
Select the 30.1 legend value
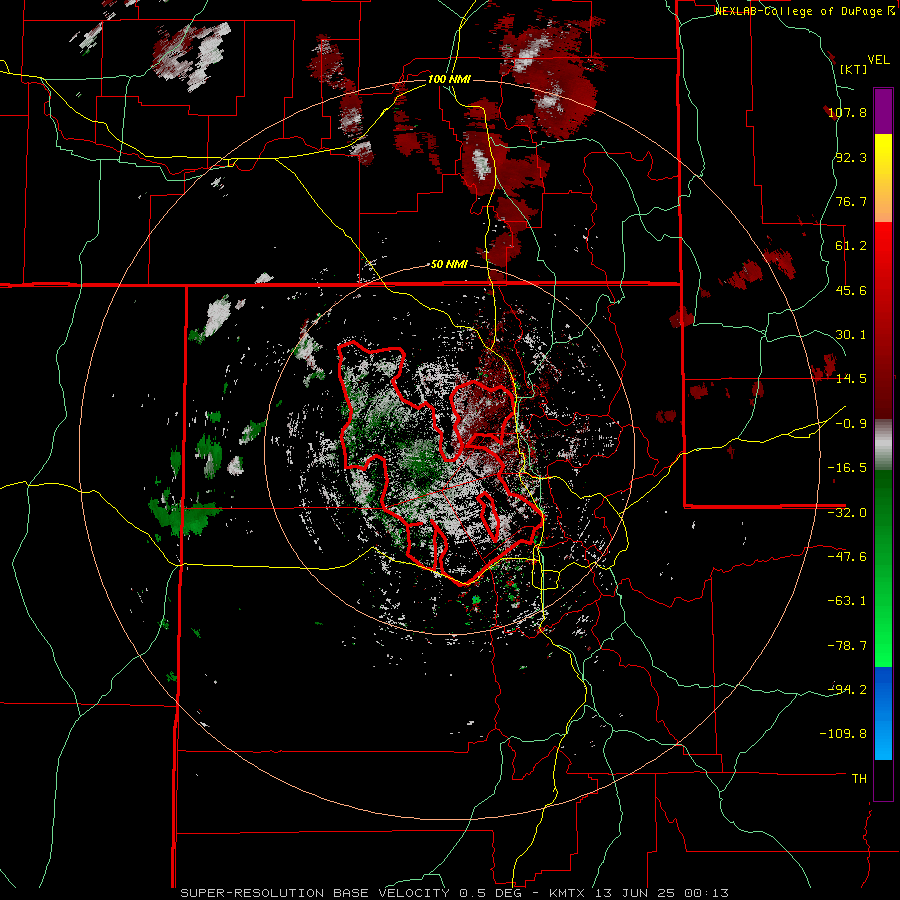(851, 335)
